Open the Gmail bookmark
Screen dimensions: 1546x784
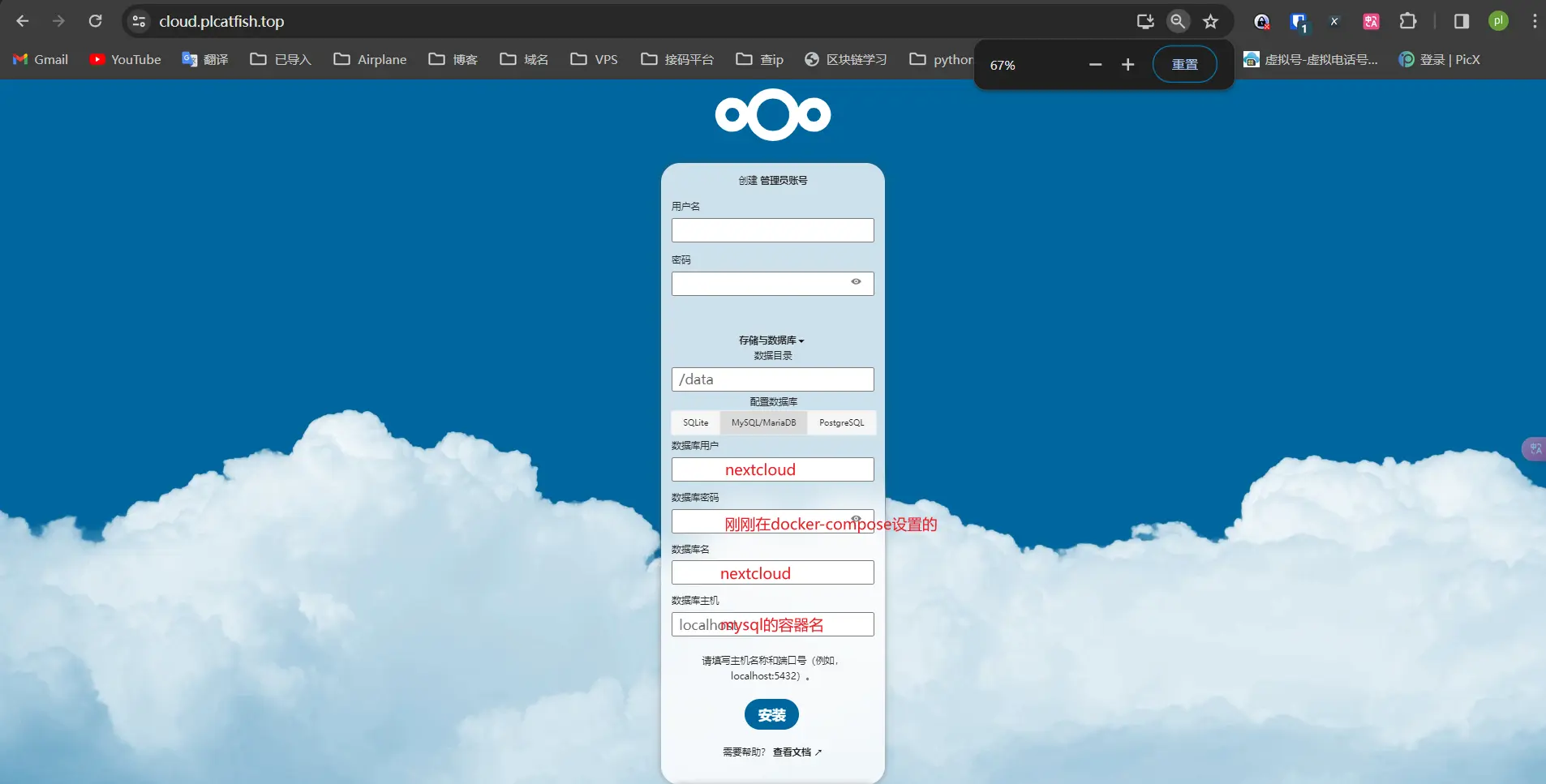[41, 59]
